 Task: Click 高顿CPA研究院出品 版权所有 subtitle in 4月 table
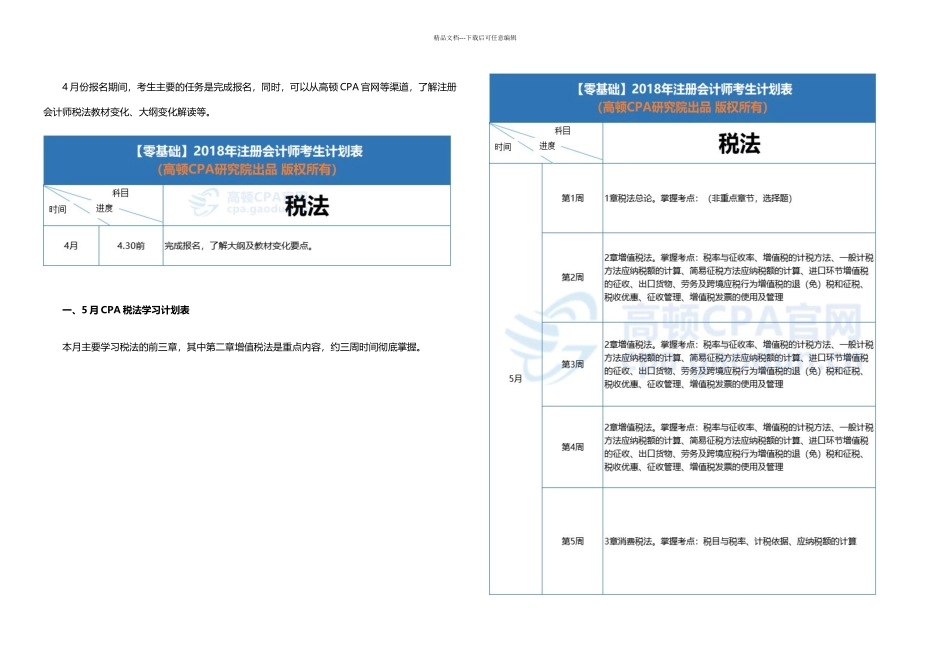[x=247, y=170]
